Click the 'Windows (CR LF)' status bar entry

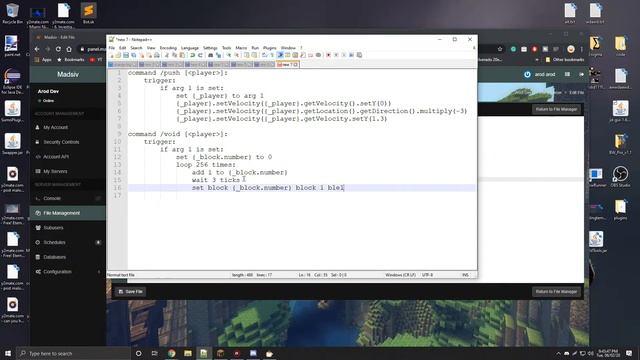(400, 275)
